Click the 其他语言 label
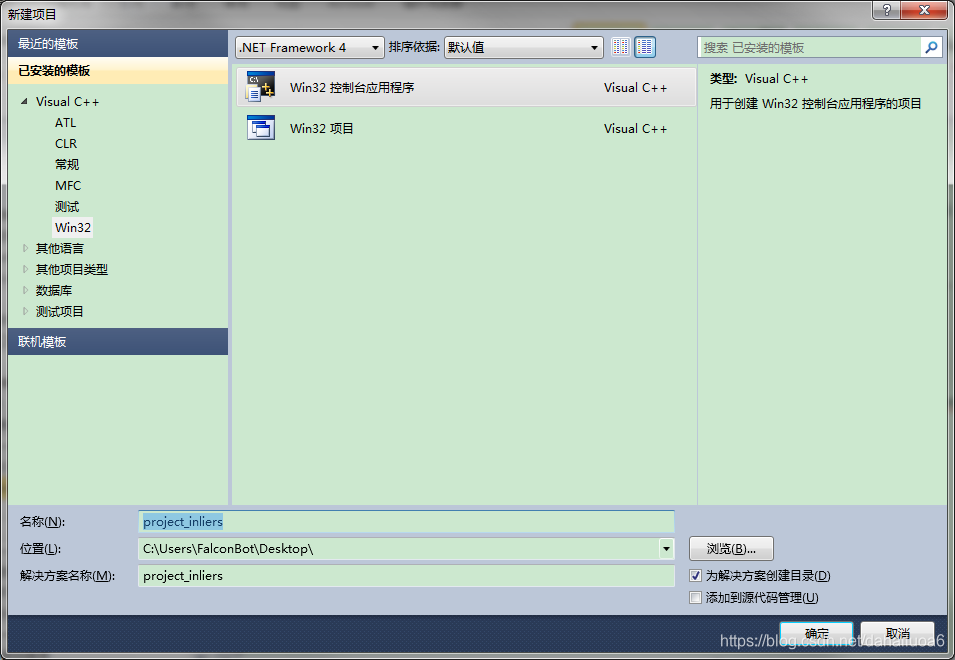Screen dimensions: 955x660 pyautogui.click(x=60, y=248)
